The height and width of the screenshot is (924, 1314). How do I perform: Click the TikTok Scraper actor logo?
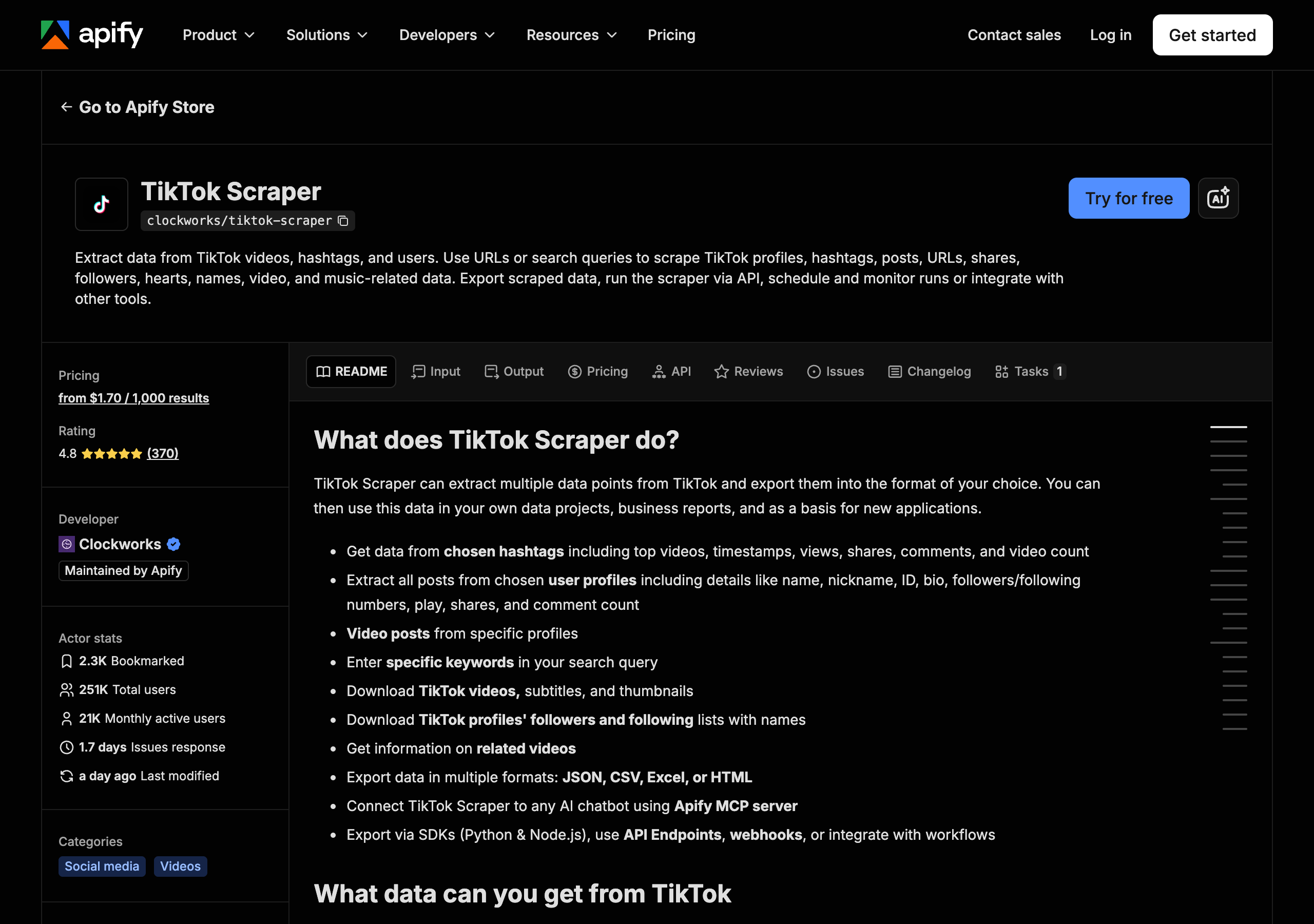click(x=101, y=204)
